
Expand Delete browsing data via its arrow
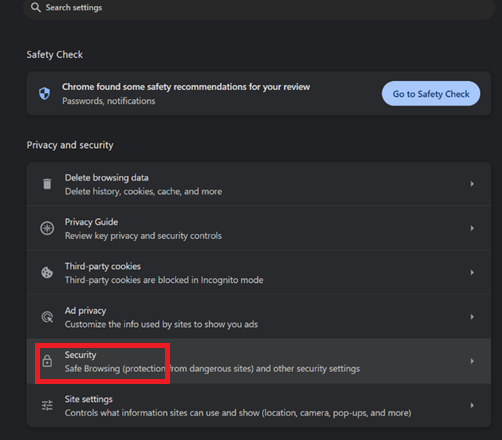click(x=472, y=184)
